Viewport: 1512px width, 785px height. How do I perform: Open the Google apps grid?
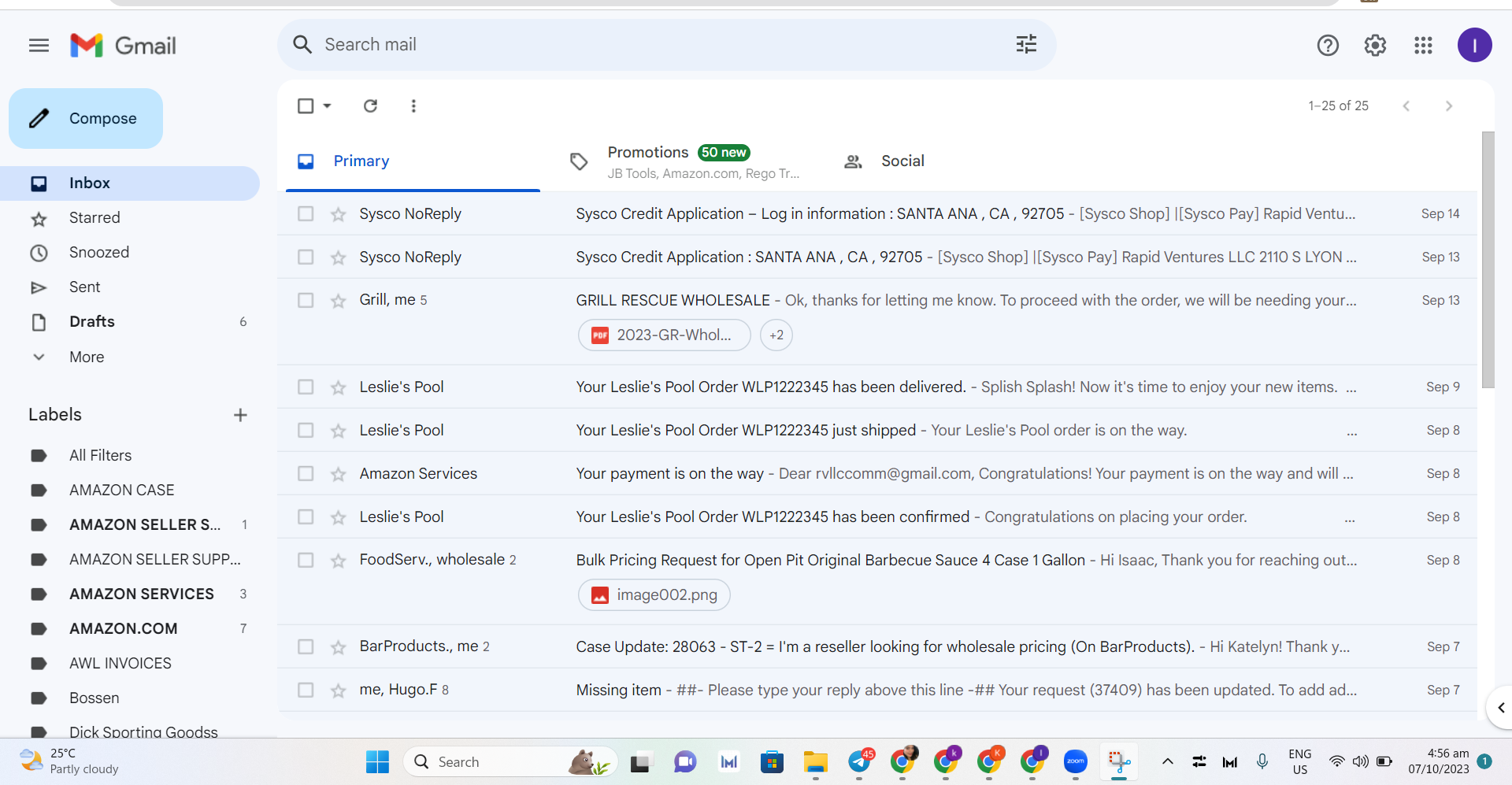1423,46
